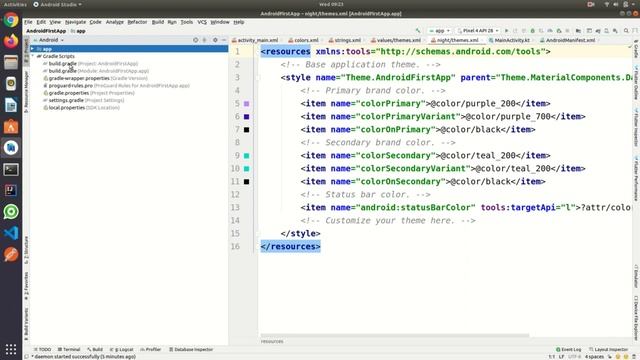Click the Attach Debugger toolbar icon
Viewport: 640px width, 360px height.
(559, 31)
